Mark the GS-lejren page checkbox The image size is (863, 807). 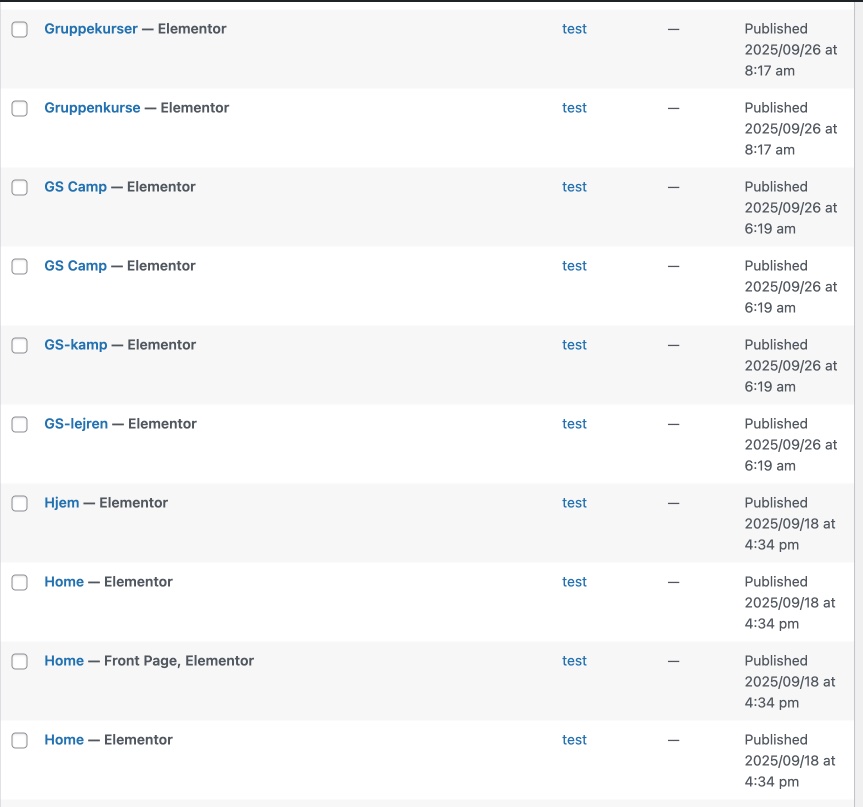(19, 425)
